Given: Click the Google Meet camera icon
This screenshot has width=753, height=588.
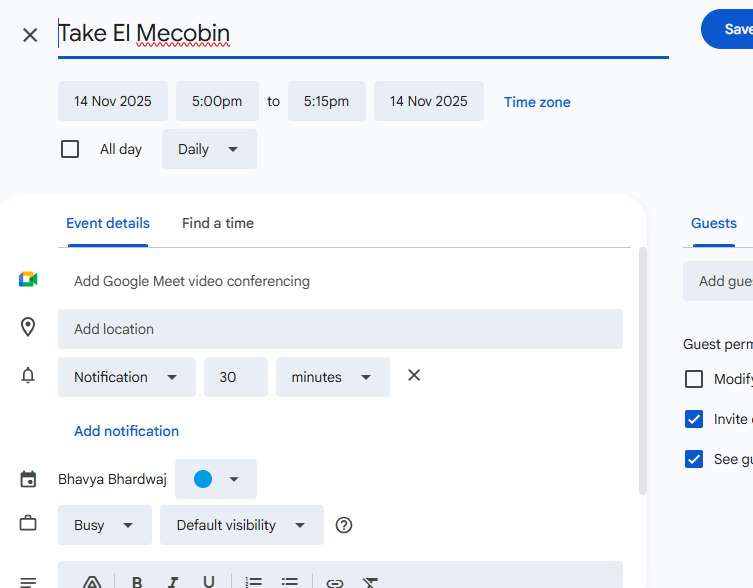Looking at the screenshot, I should (28, 279).
